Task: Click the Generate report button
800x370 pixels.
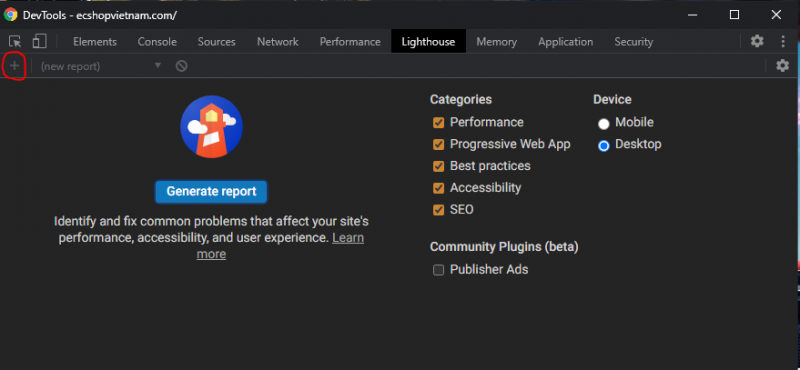Action: pyautogui.click(x=211, y=191)
